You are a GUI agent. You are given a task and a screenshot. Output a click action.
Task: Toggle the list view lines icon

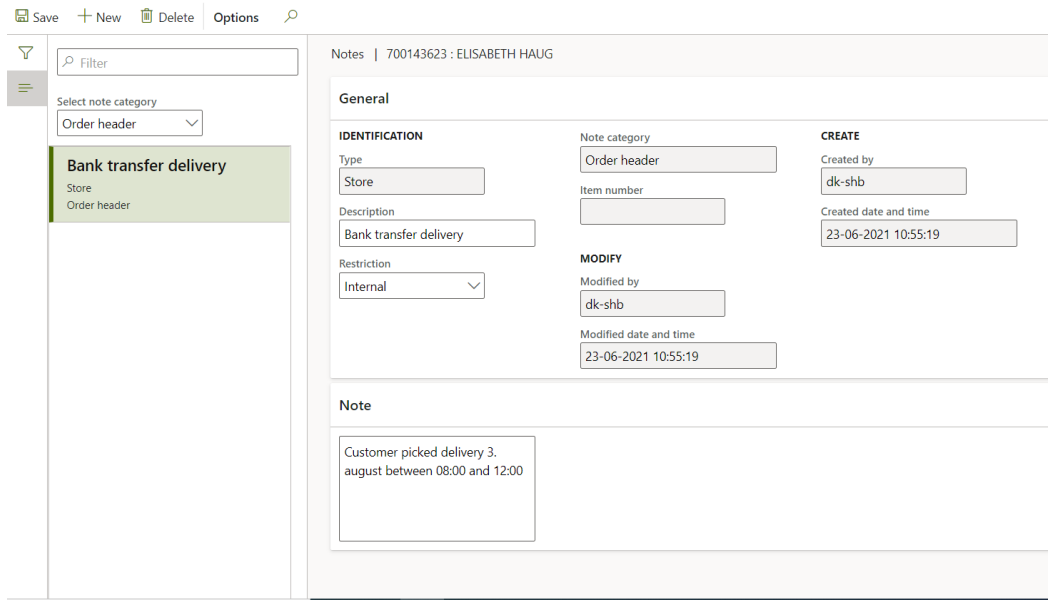pos(26,89)
